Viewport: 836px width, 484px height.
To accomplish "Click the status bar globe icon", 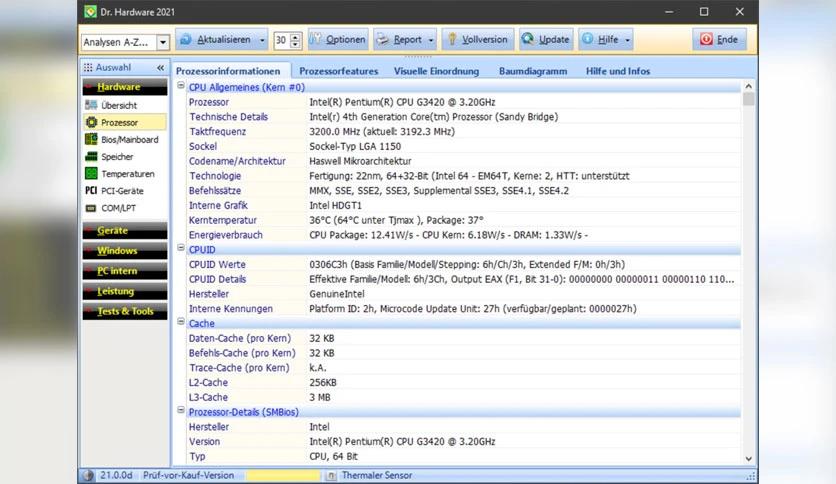I will pyautogui.click(x=88, y=475).
